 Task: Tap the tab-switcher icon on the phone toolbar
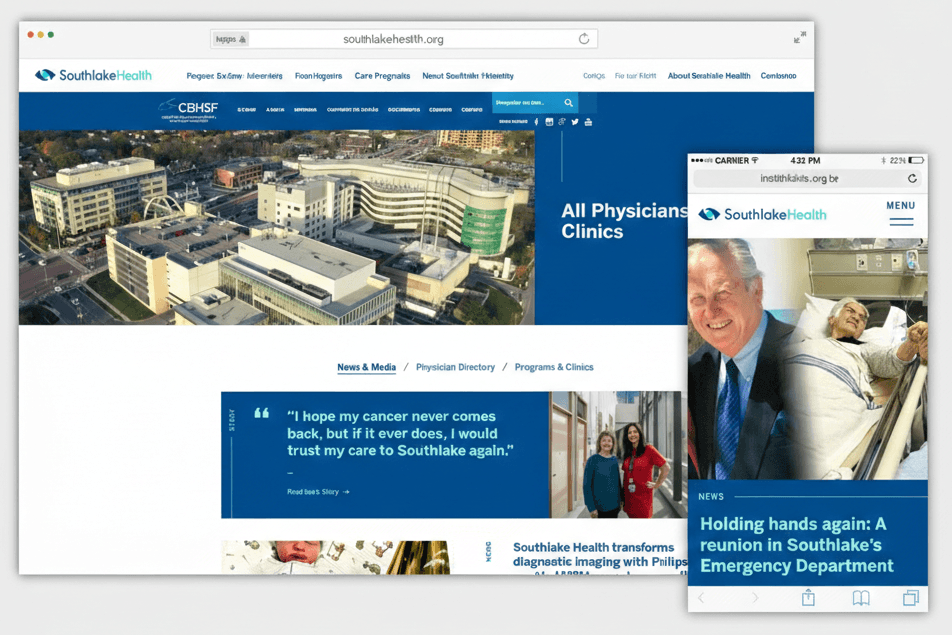point(910,597)
